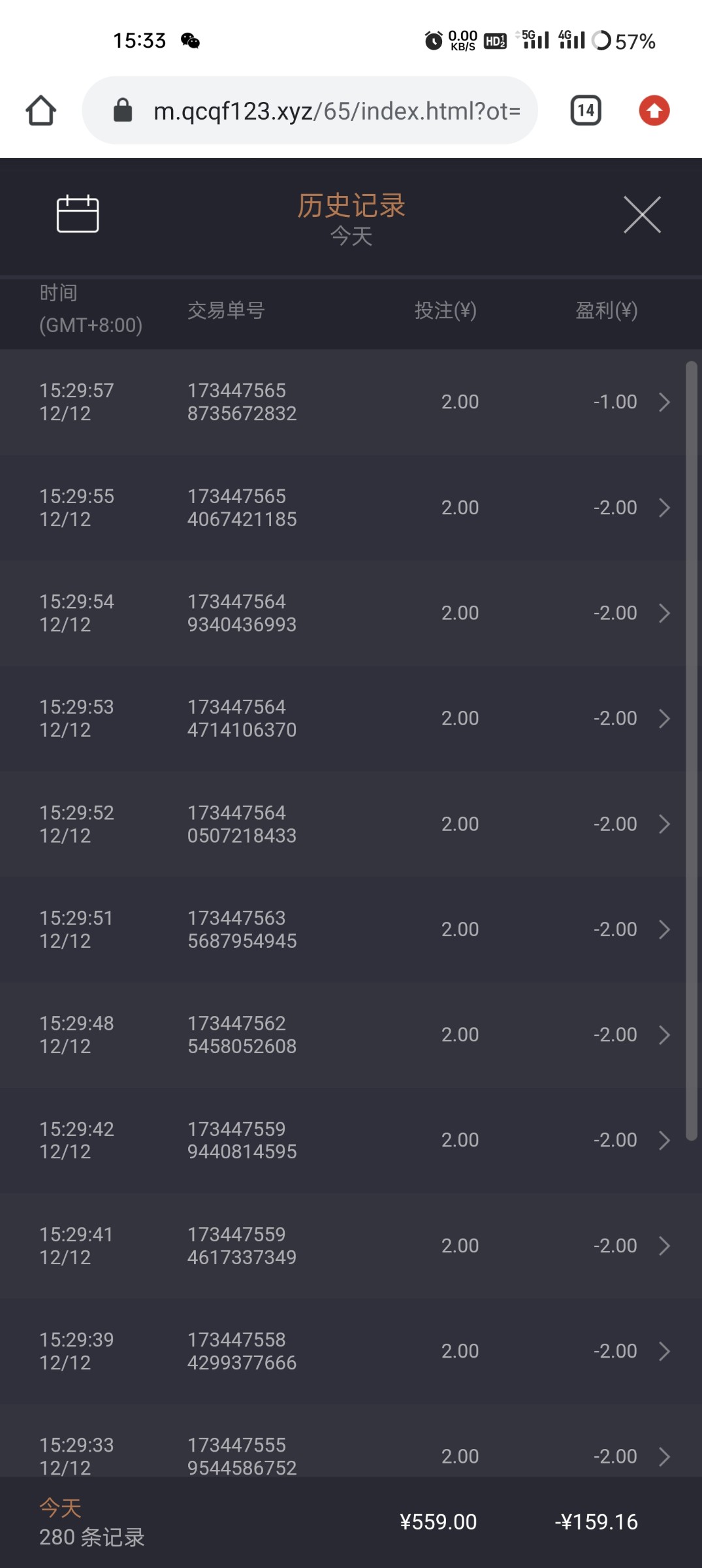Click the vertical scrollbar thumb

(692, 751)
